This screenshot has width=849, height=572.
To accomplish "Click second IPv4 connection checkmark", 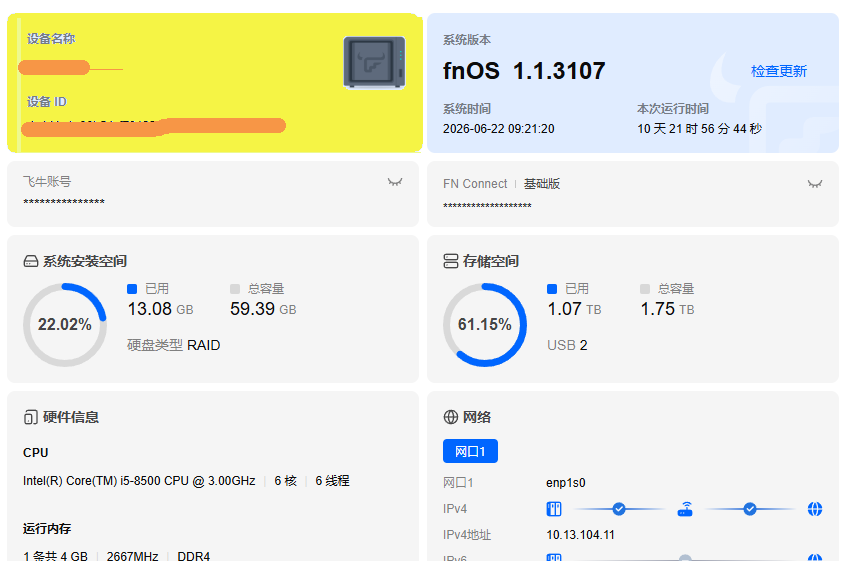I will coord(750,509).
